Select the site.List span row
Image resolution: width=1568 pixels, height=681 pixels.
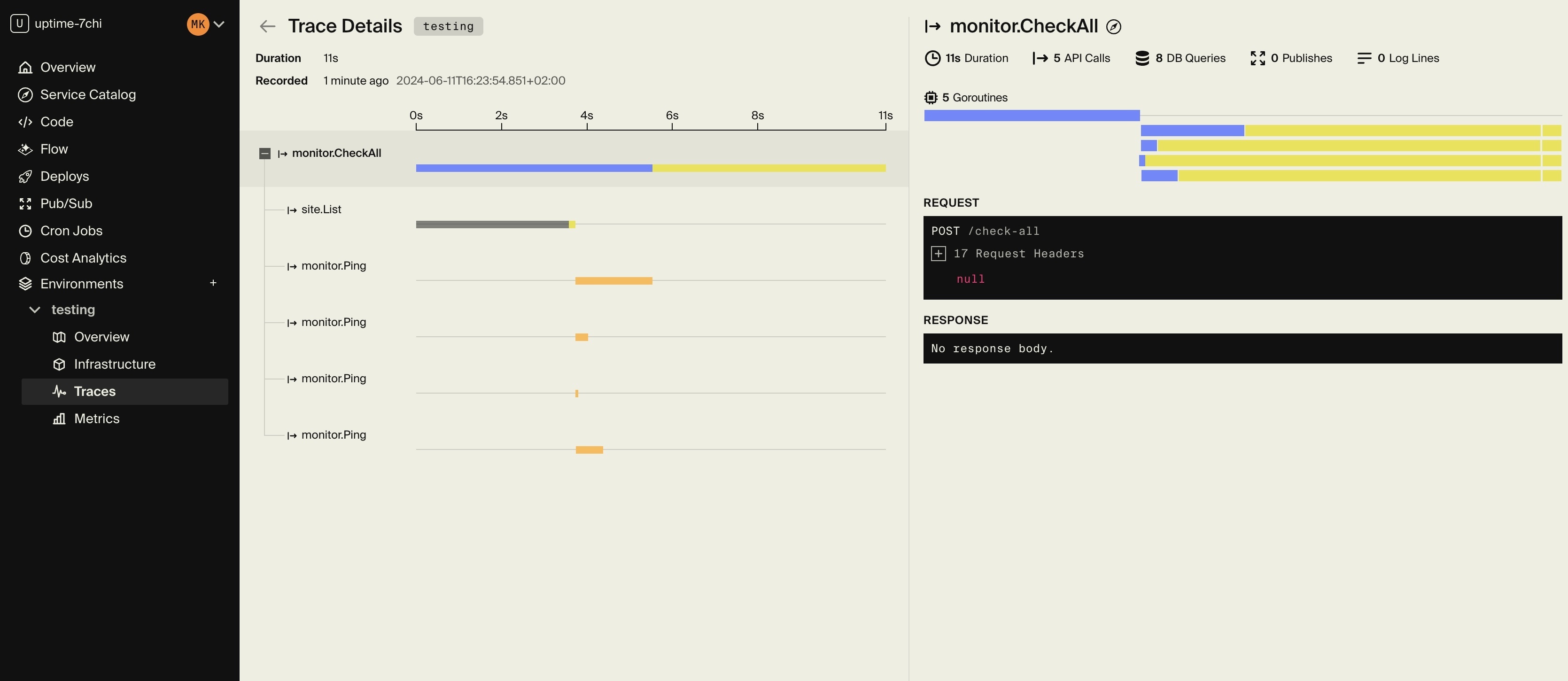point(321,209)
